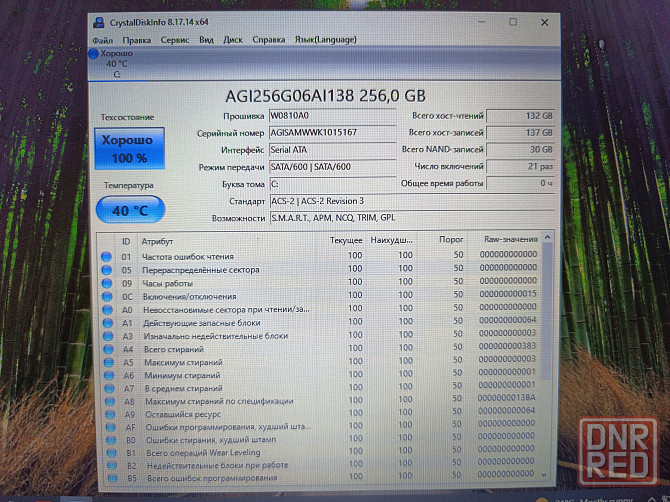Open the Диск menu
This screenshot has height=502, width=670.
[x=233, y=40]
